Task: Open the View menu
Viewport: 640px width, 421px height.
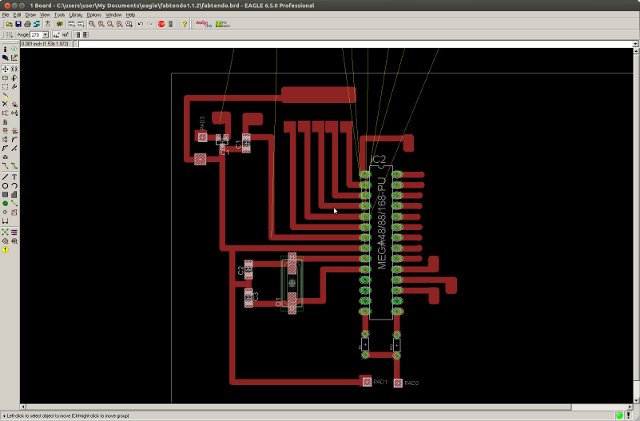Action: pyautogui.click(x=45, y=15)
